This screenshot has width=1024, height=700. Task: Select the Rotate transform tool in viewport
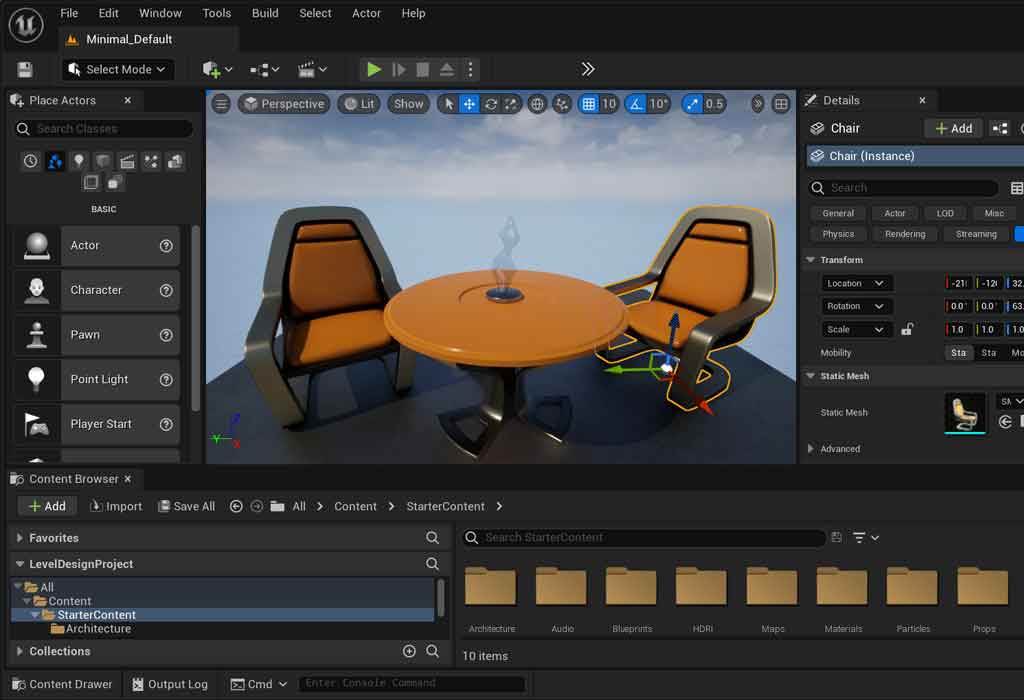pyautogui.click(x=490, y=104)
